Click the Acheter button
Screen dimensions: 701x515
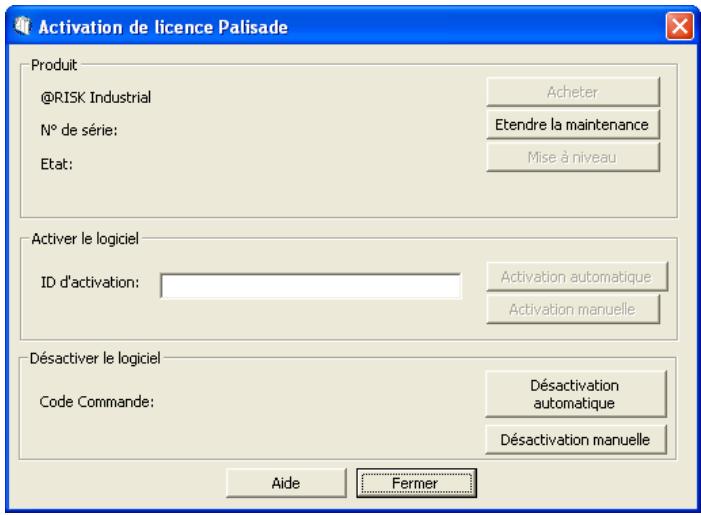[x=573, y=92]
